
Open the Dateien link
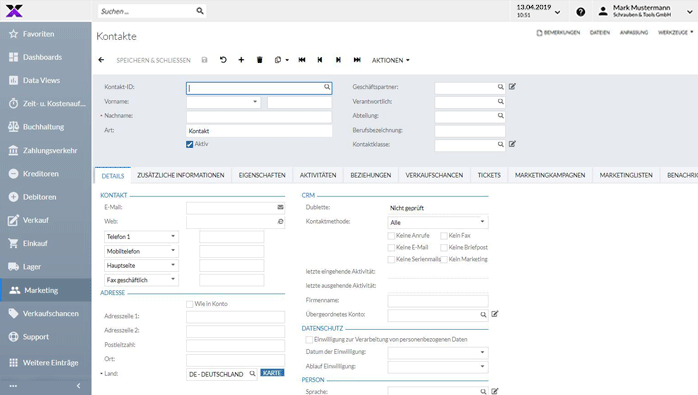(600, 33)
